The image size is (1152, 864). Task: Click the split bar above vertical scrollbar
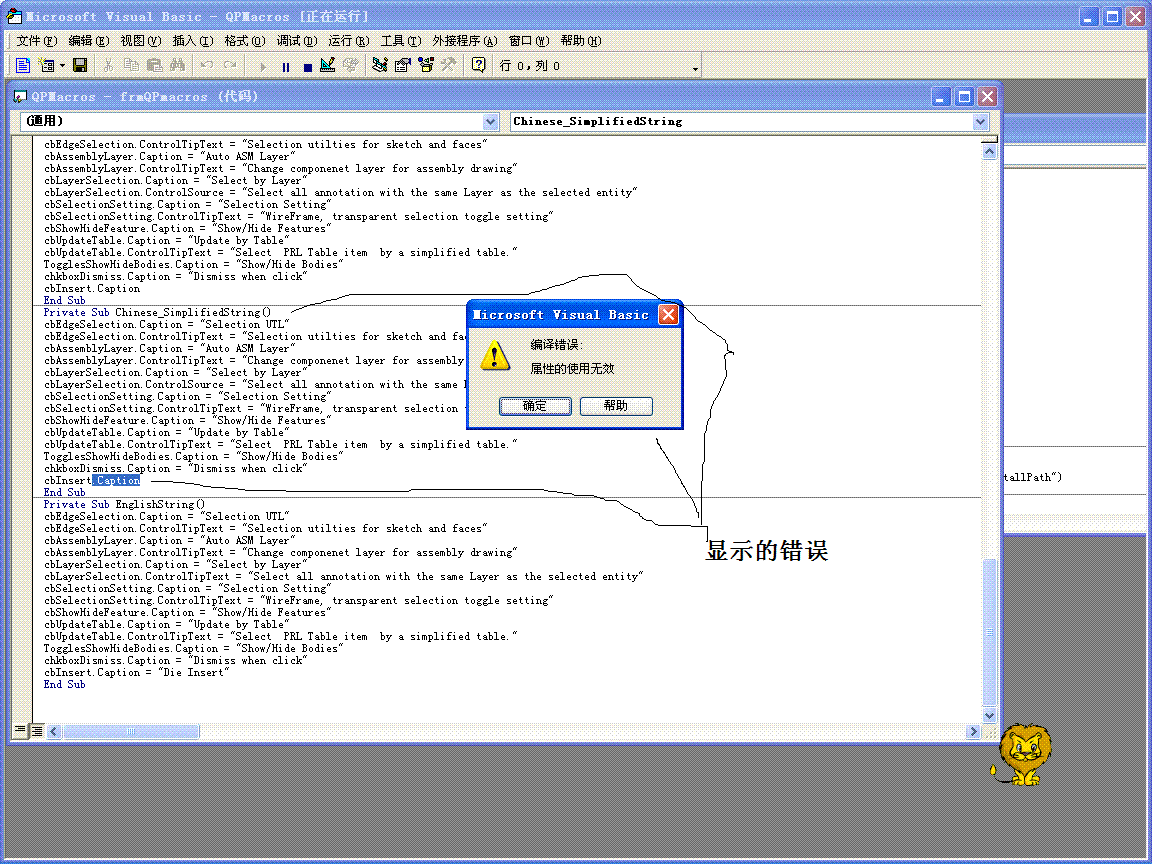click(989, 140)
